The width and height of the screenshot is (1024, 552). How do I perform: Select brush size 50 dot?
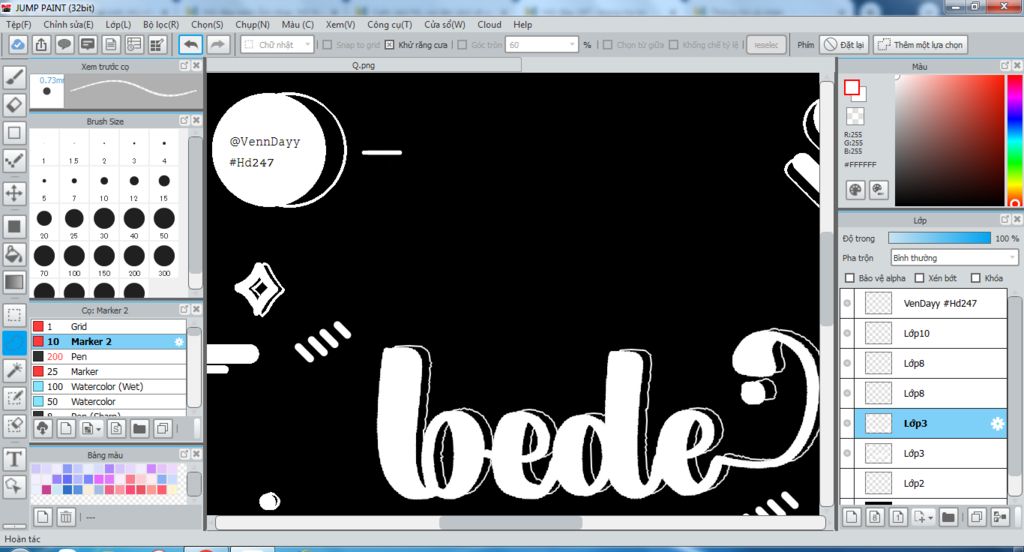click(x=164, y=218)
